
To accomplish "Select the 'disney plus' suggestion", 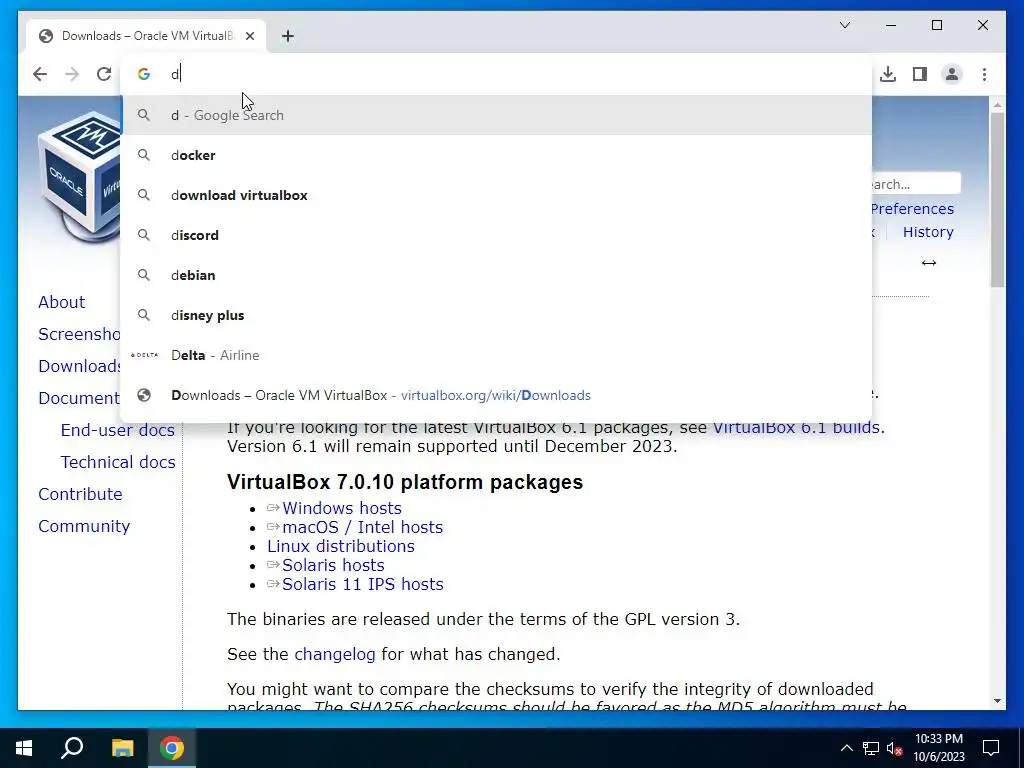I will (496, 315).
